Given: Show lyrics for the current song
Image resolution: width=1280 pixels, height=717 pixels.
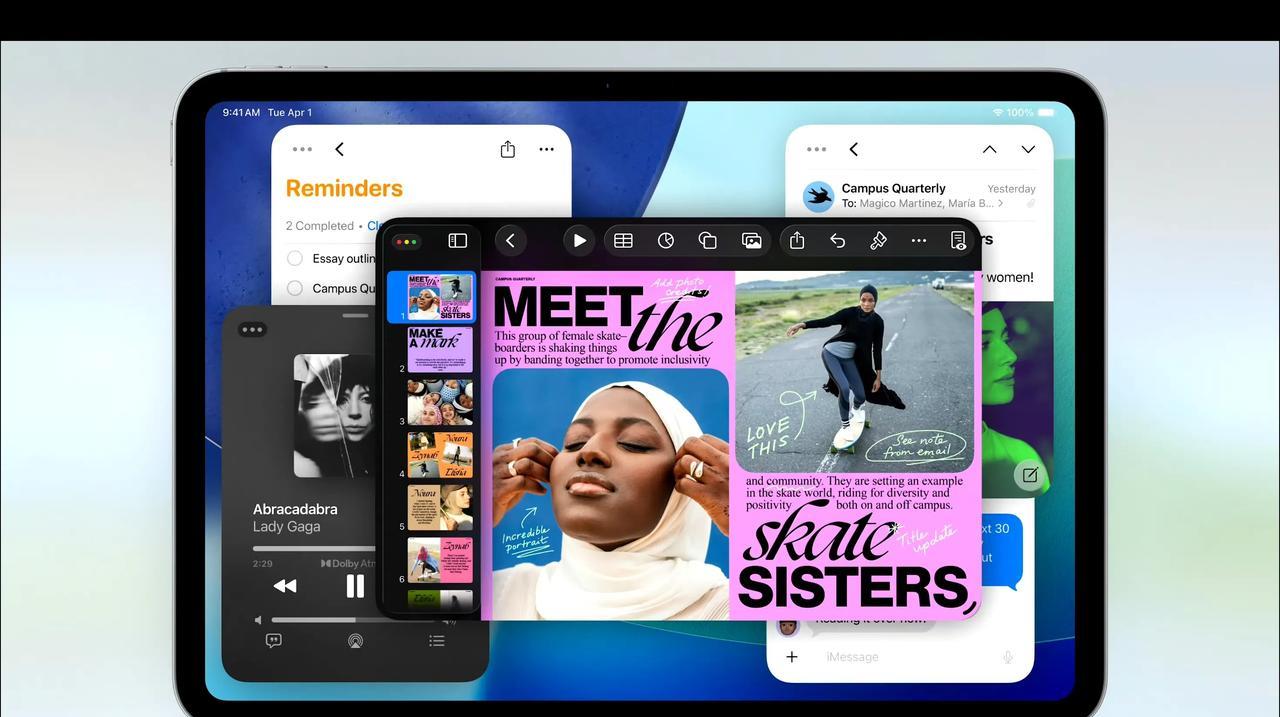Looking at the screenshot, I should (x=273, y=641).
